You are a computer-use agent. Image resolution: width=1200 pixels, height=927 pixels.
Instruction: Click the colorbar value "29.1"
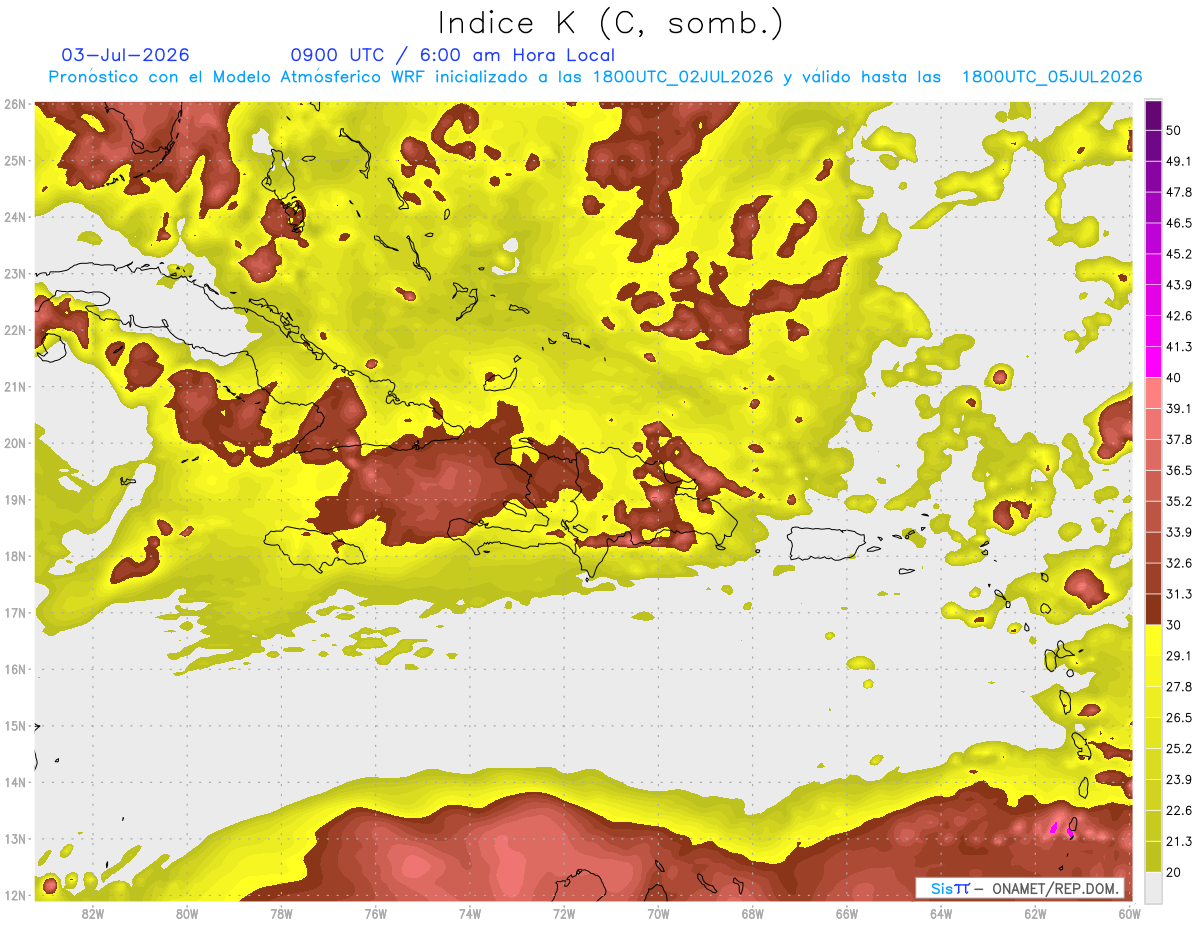(1179, 655)
